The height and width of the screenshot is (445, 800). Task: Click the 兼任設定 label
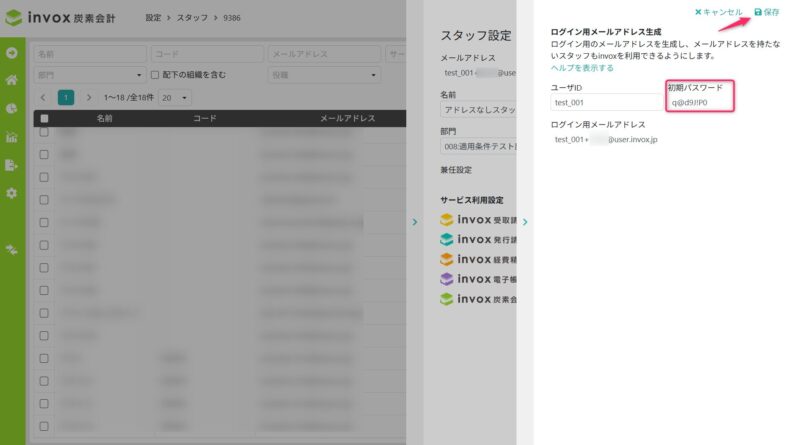click(x=456, y=170)
